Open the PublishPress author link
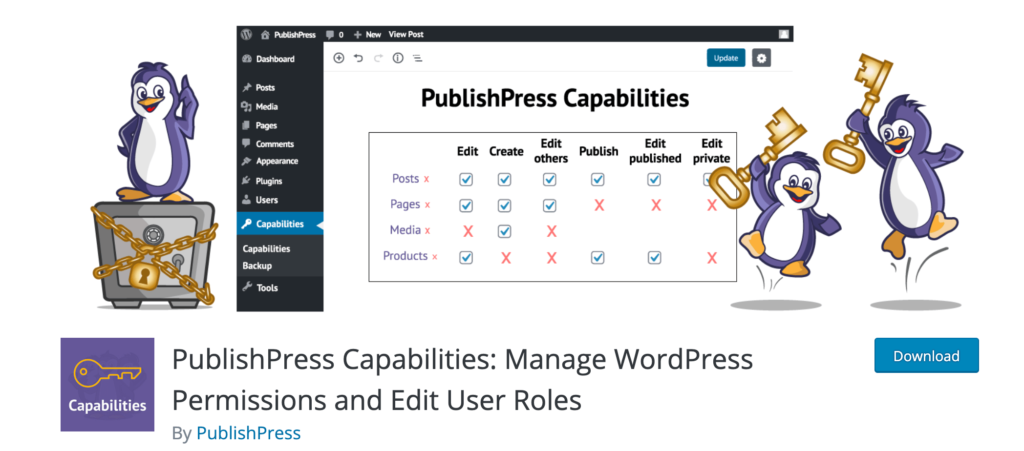Viewport: 1024px width, 451px height. (248, 433)
